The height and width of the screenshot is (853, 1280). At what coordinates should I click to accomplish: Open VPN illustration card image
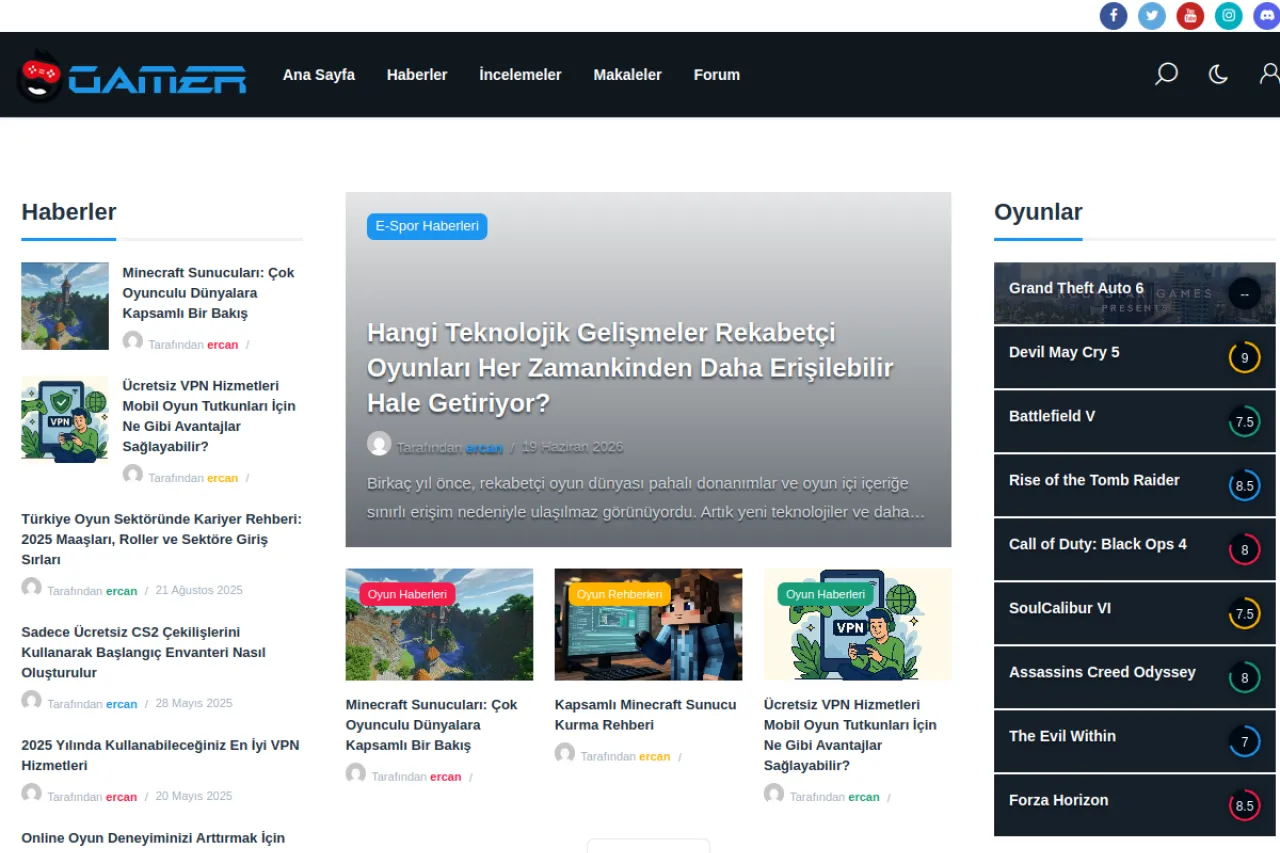857,625
